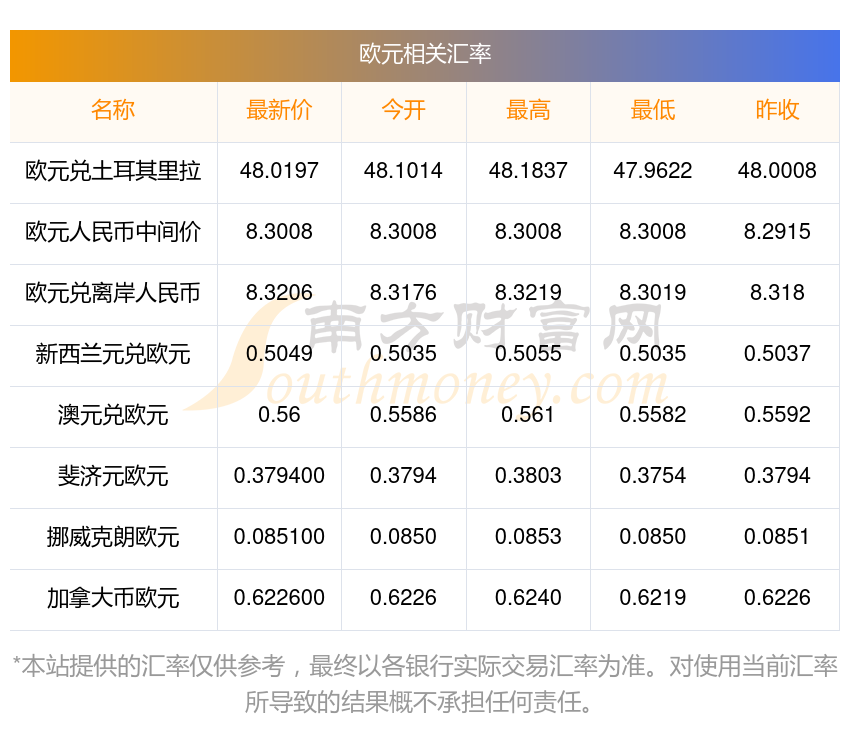Select the value 0.3754

coord(653,476)
